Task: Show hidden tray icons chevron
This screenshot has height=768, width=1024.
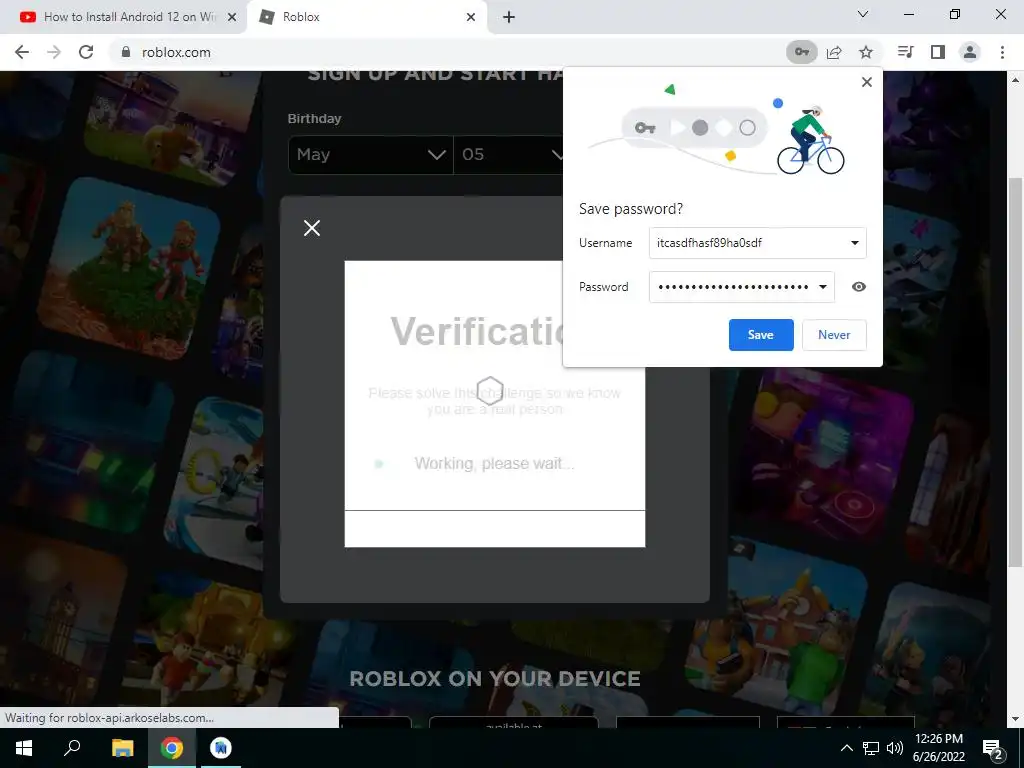Action: tap(846, 748)
